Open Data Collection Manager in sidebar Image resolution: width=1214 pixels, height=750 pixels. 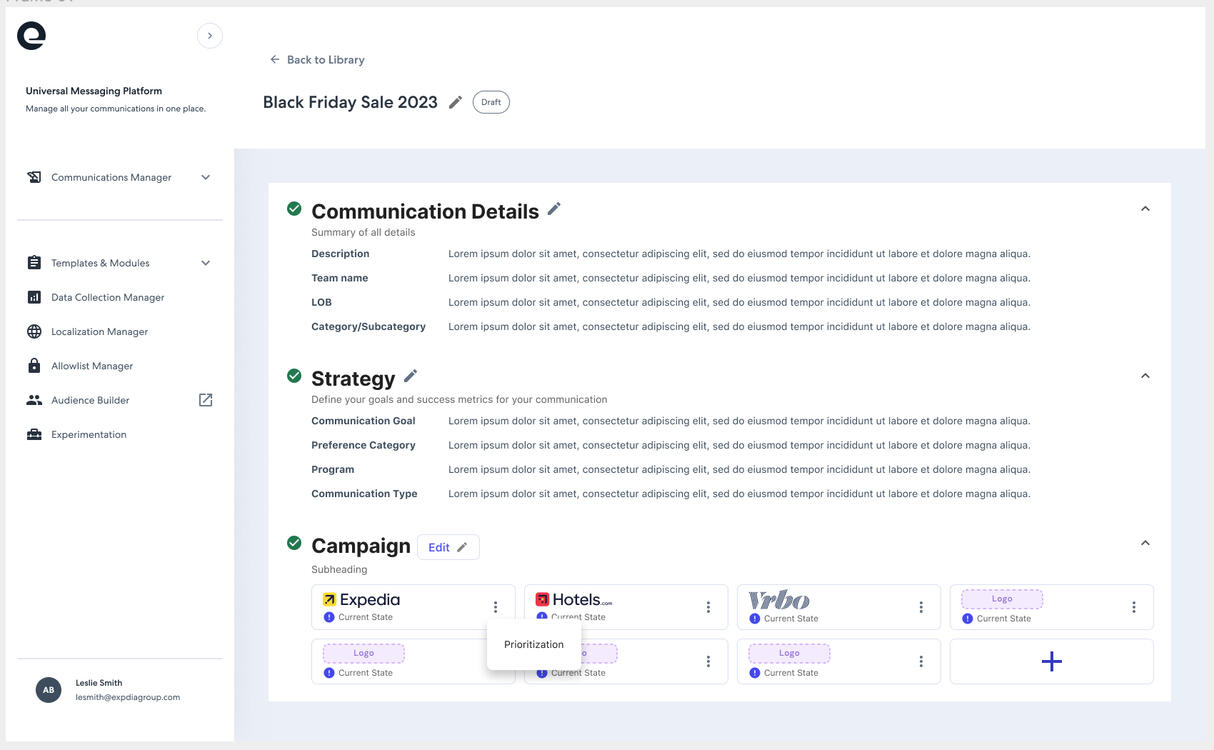[x=107, y=297]
